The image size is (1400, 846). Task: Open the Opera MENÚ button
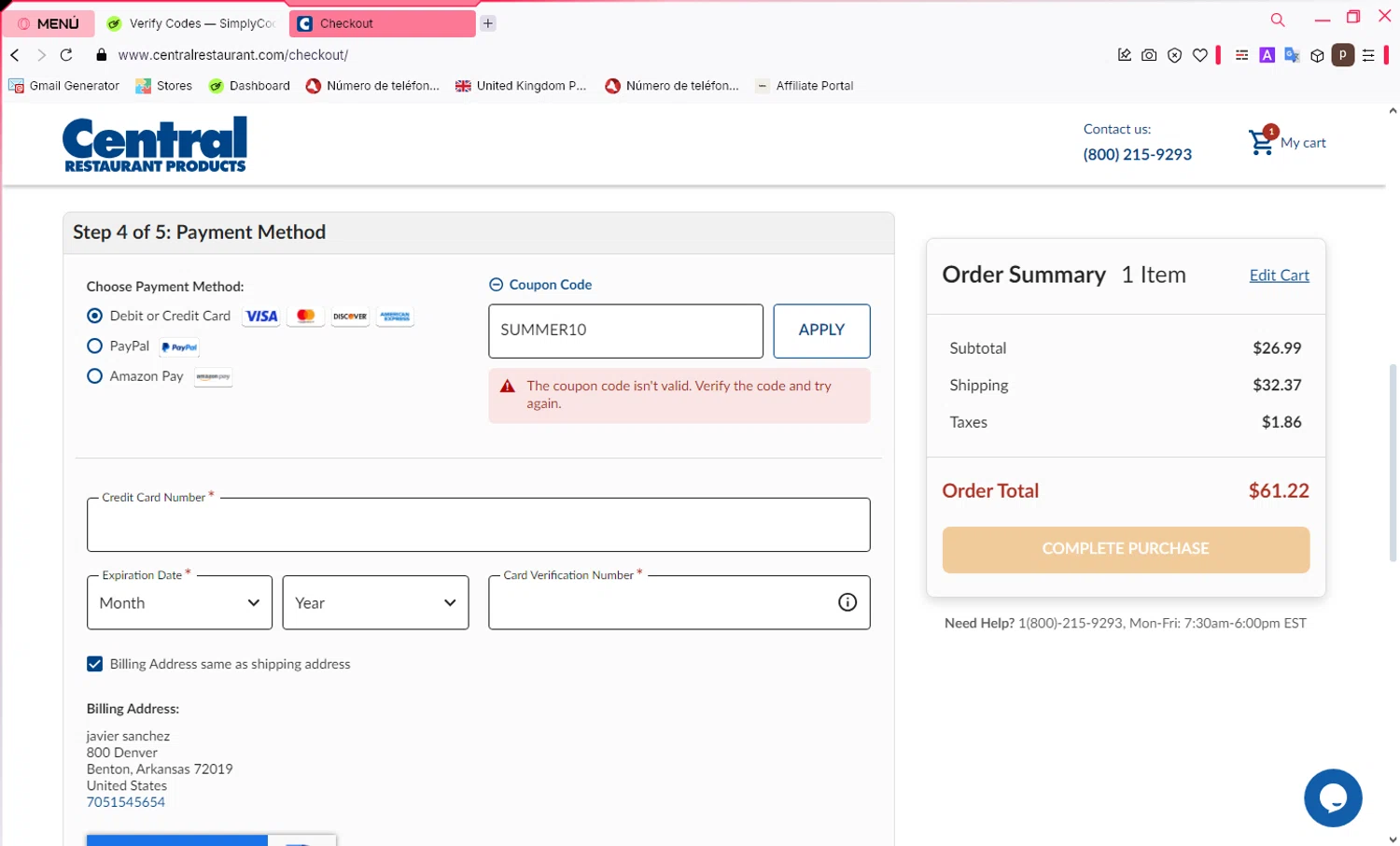point(49,23)
